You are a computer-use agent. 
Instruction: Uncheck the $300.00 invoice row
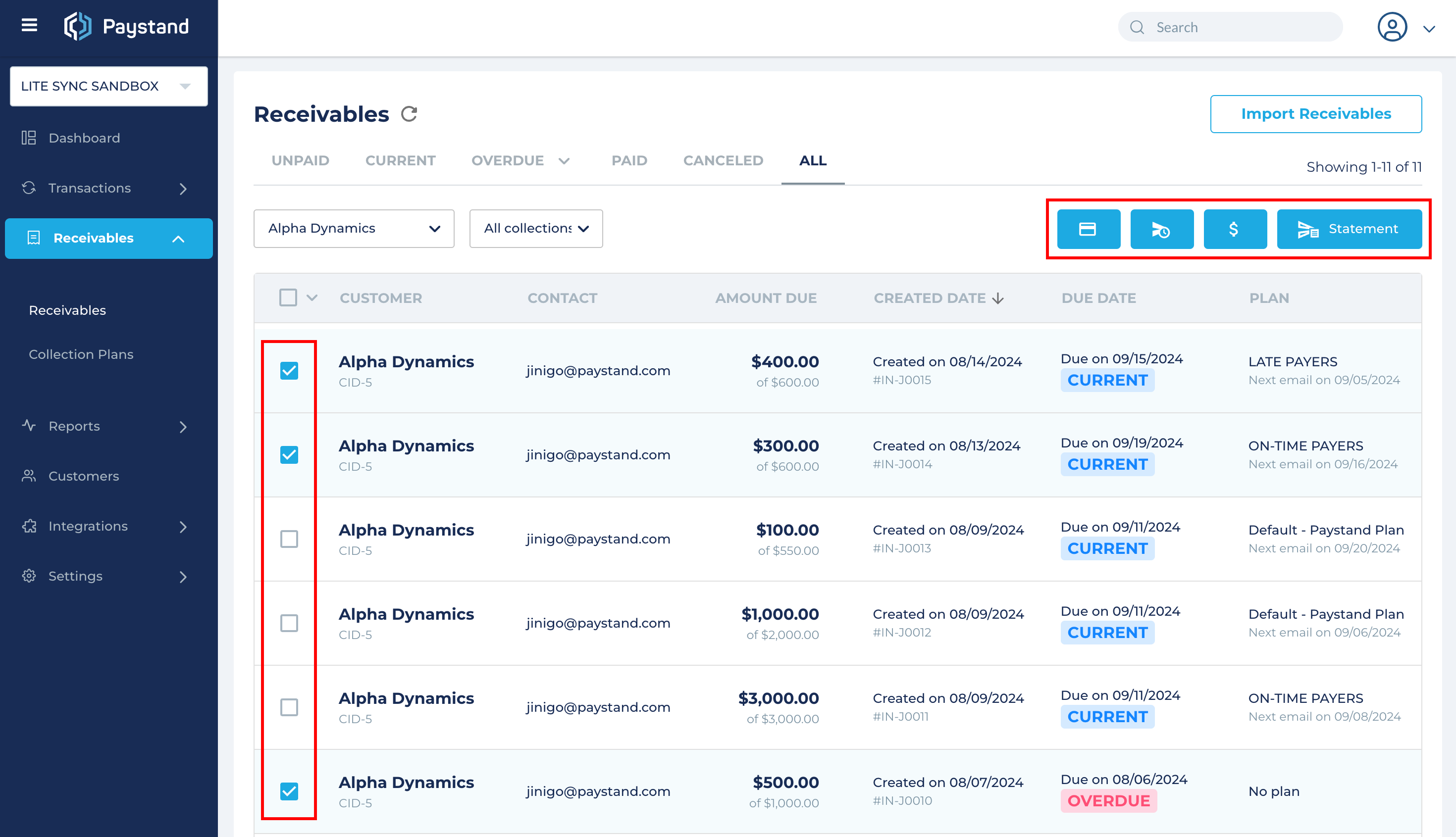(x=289, y=455)
